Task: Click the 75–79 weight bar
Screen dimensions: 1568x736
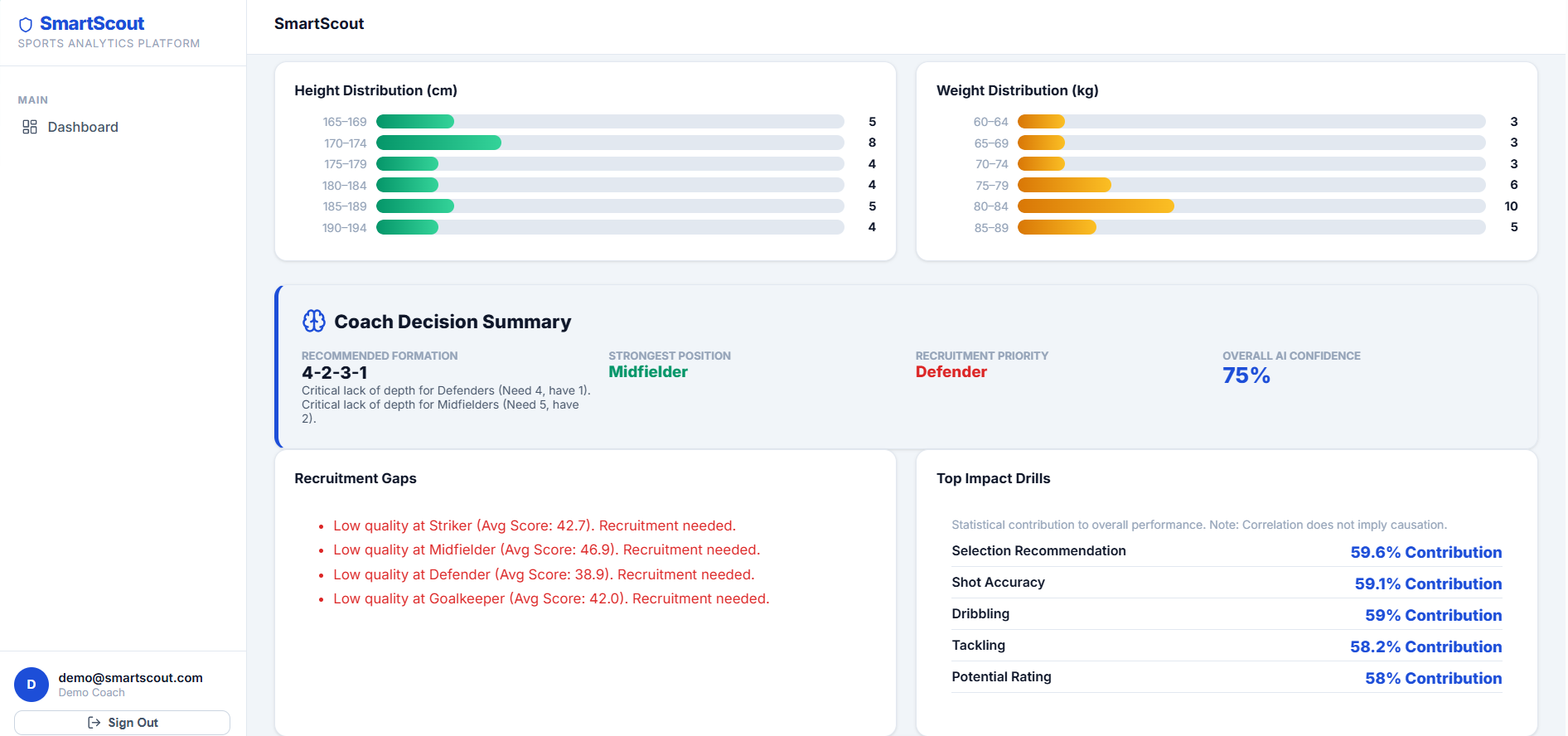Action: [1251, 185]
